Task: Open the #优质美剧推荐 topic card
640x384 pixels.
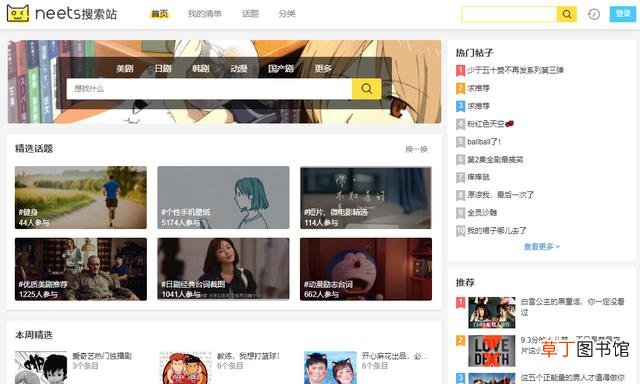Action: (81, 269)
